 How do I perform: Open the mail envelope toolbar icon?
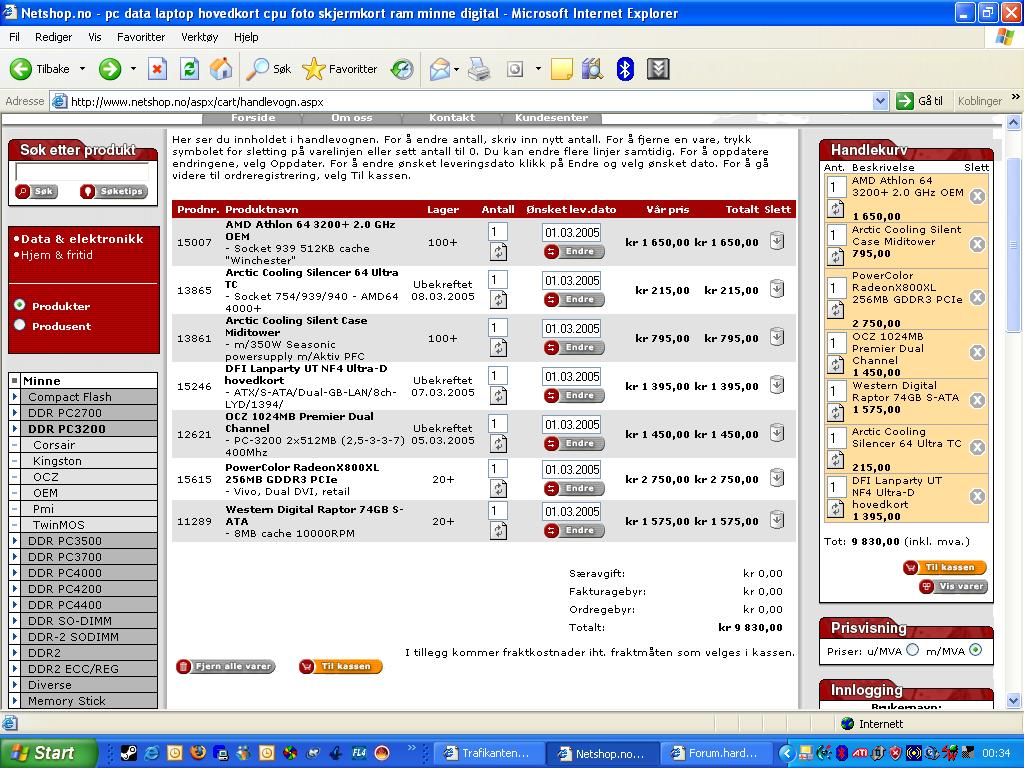(x=440, y=69)
